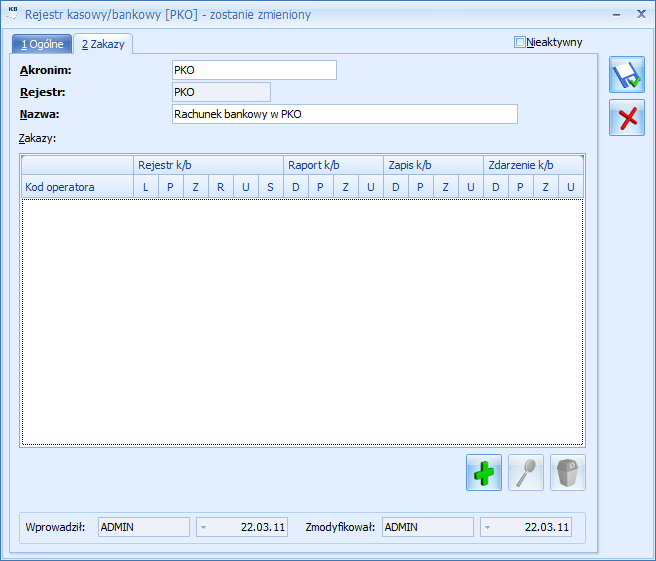The image size is (656, 561).
Task: Click the Zakazy: label above the table
Action: [x=37, y=138]
